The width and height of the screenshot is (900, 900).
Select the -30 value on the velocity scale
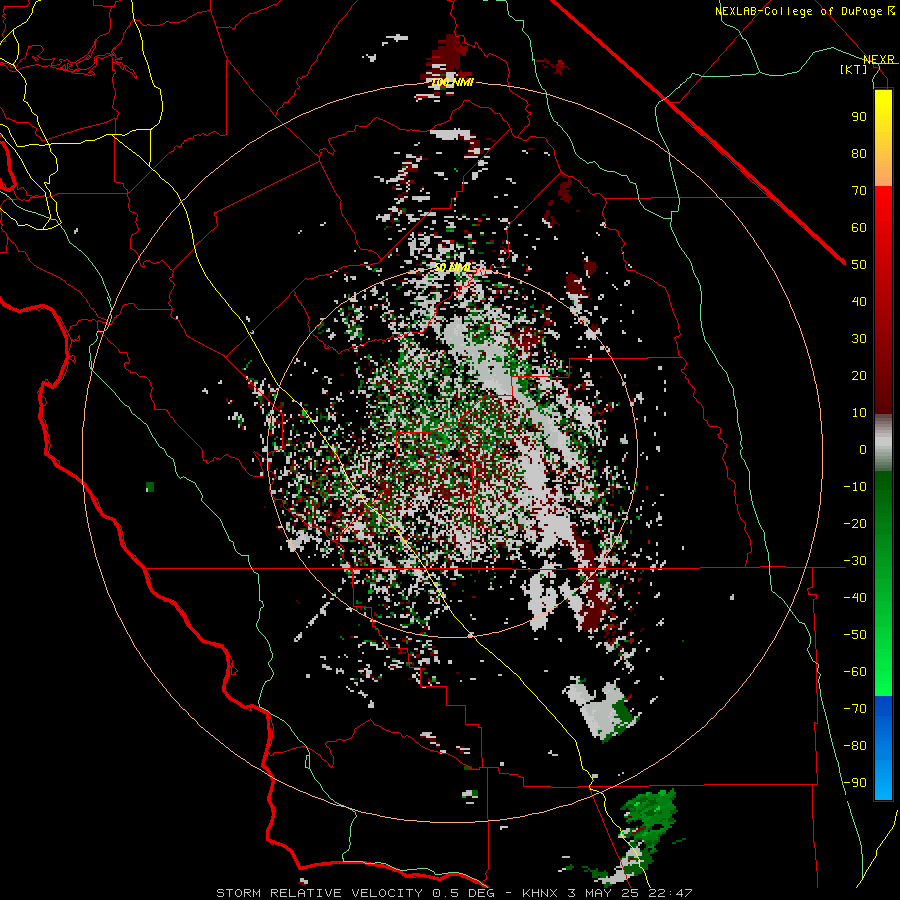(855, 561)
